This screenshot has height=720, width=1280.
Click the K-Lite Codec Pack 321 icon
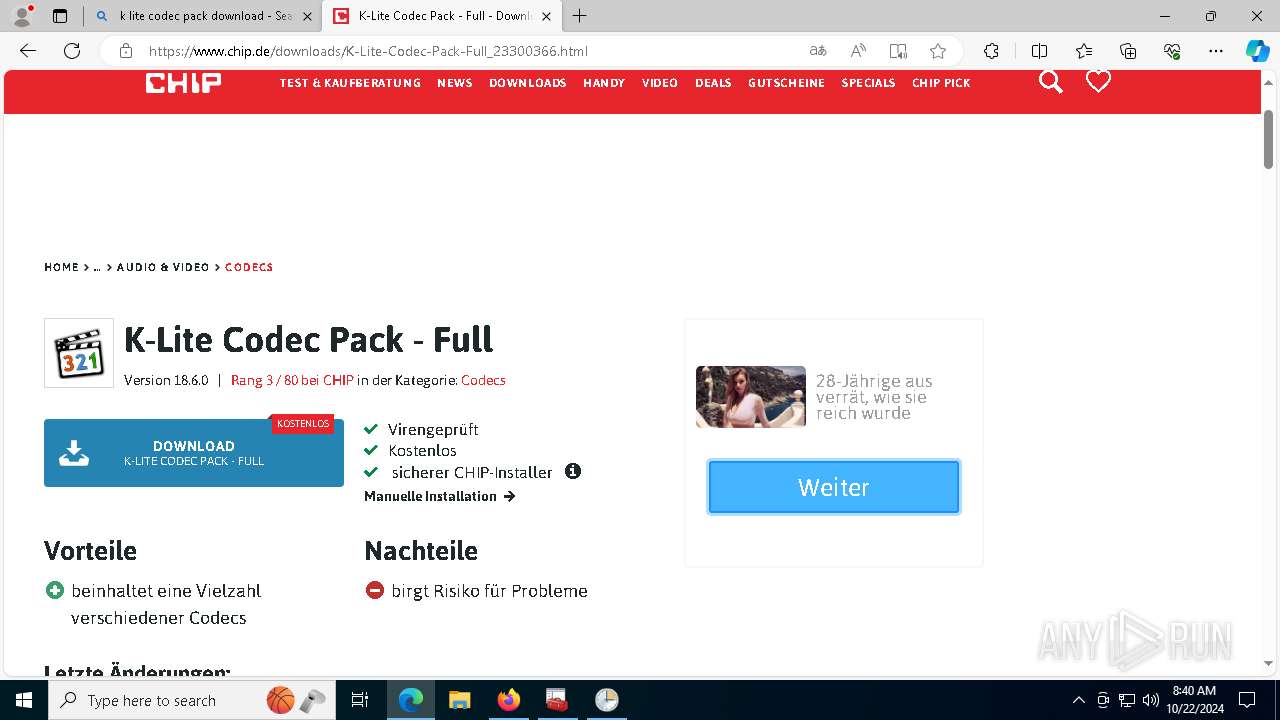79,353
